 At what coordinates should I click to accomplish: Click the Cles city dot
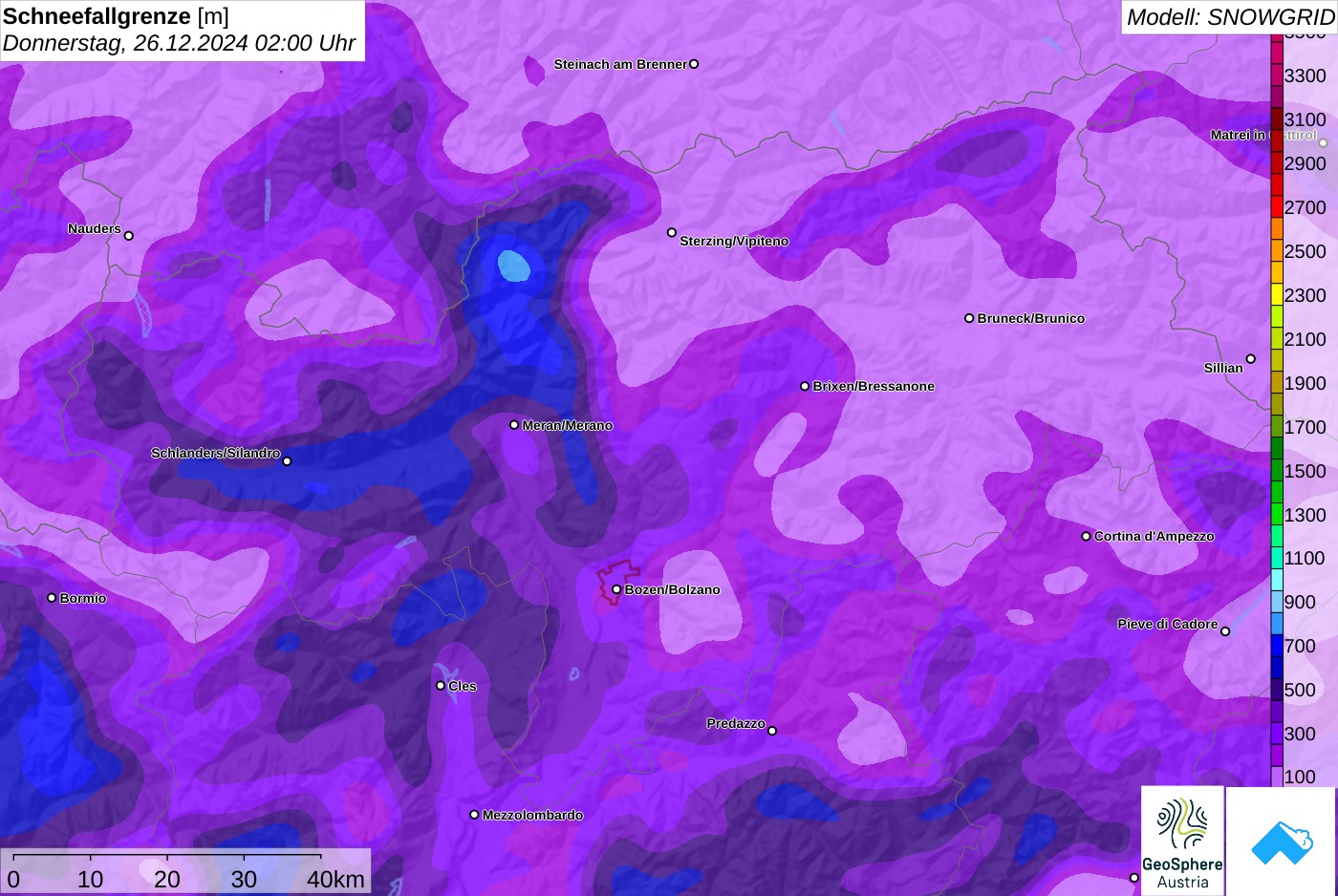pos(441,685)
